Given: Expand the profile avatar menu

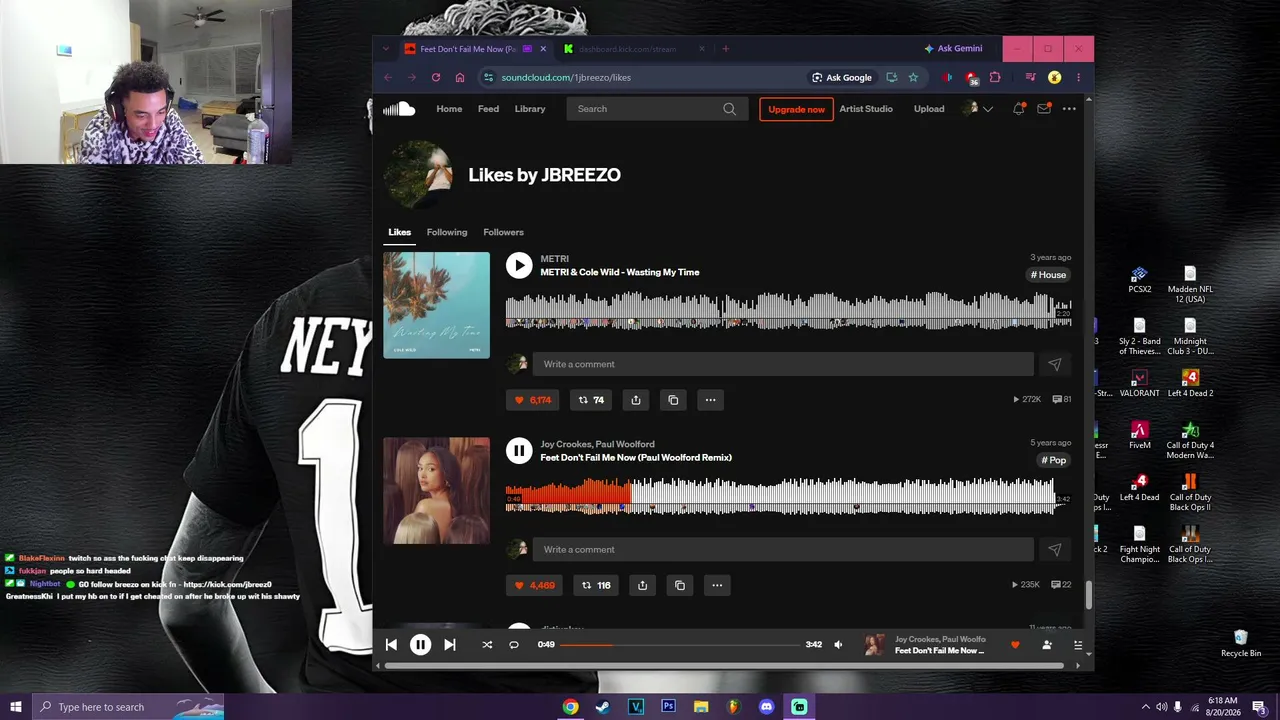Looking at the screenshot, I should tap(976, 109).
